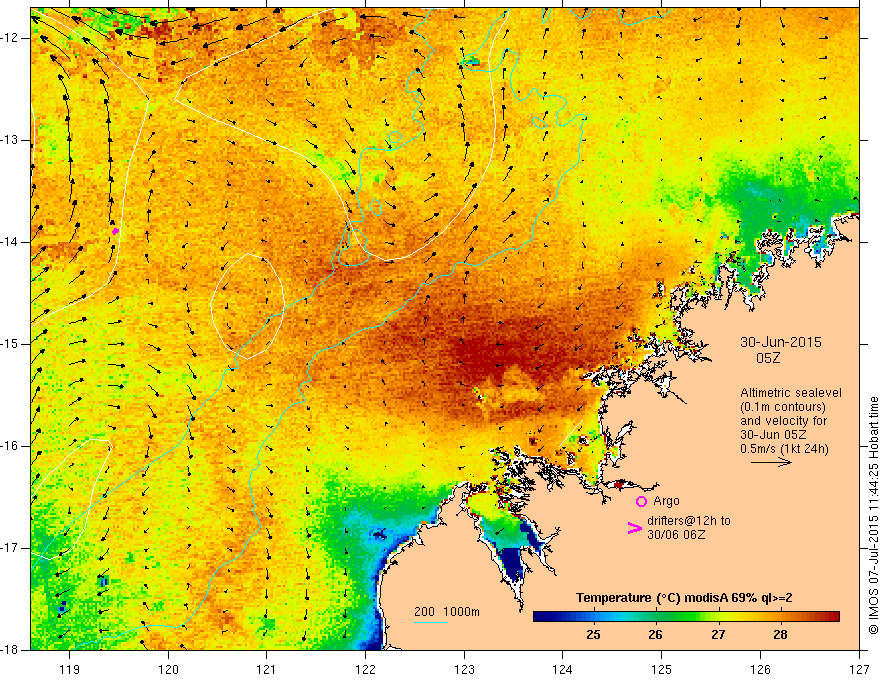
Task: Click the 0.5m/s velocity scale arrow
Action: pos(771,462)
